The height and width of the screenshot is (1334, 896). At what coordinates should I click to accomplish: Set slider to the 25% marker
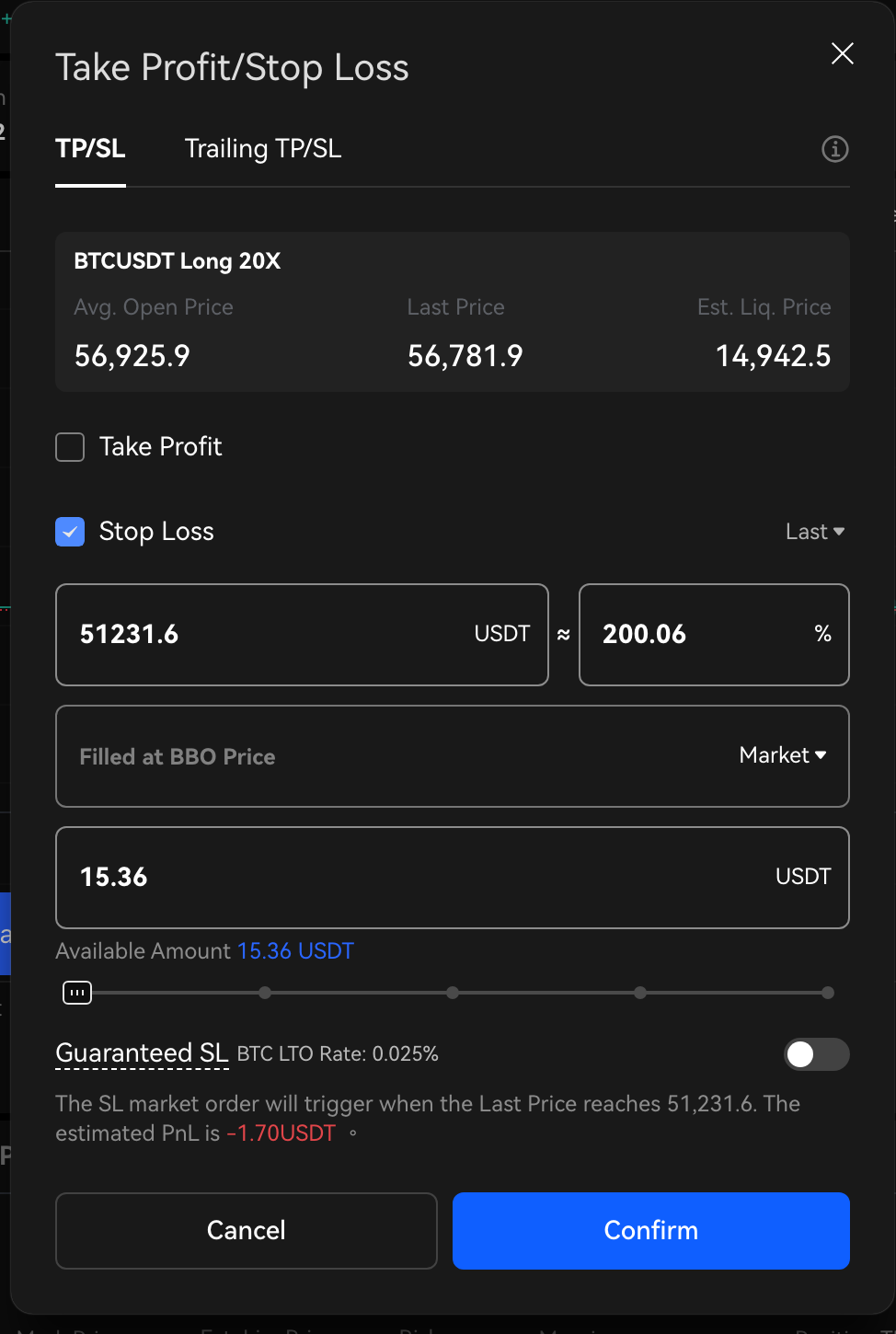[265, 993]
